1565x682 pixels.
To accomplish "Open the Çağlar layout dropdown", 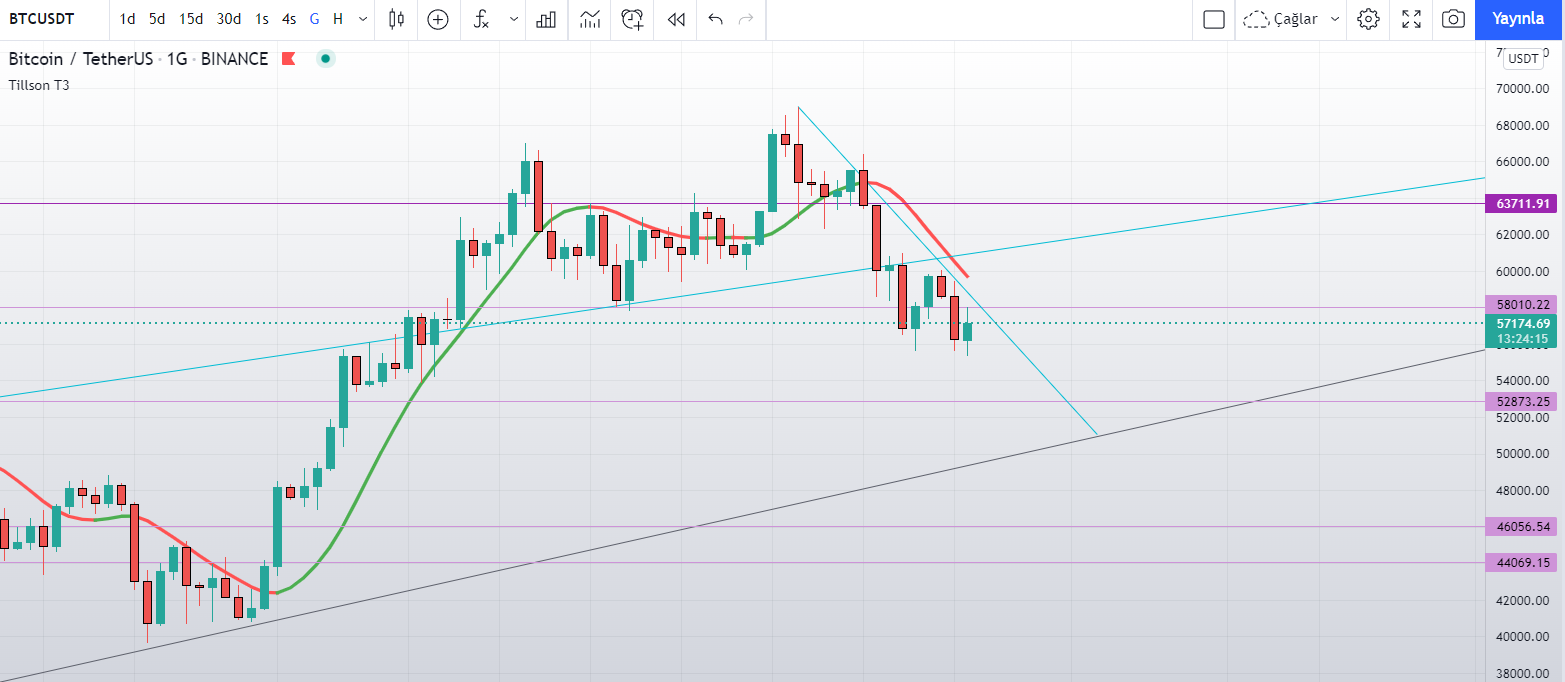I will (1292, 19).
